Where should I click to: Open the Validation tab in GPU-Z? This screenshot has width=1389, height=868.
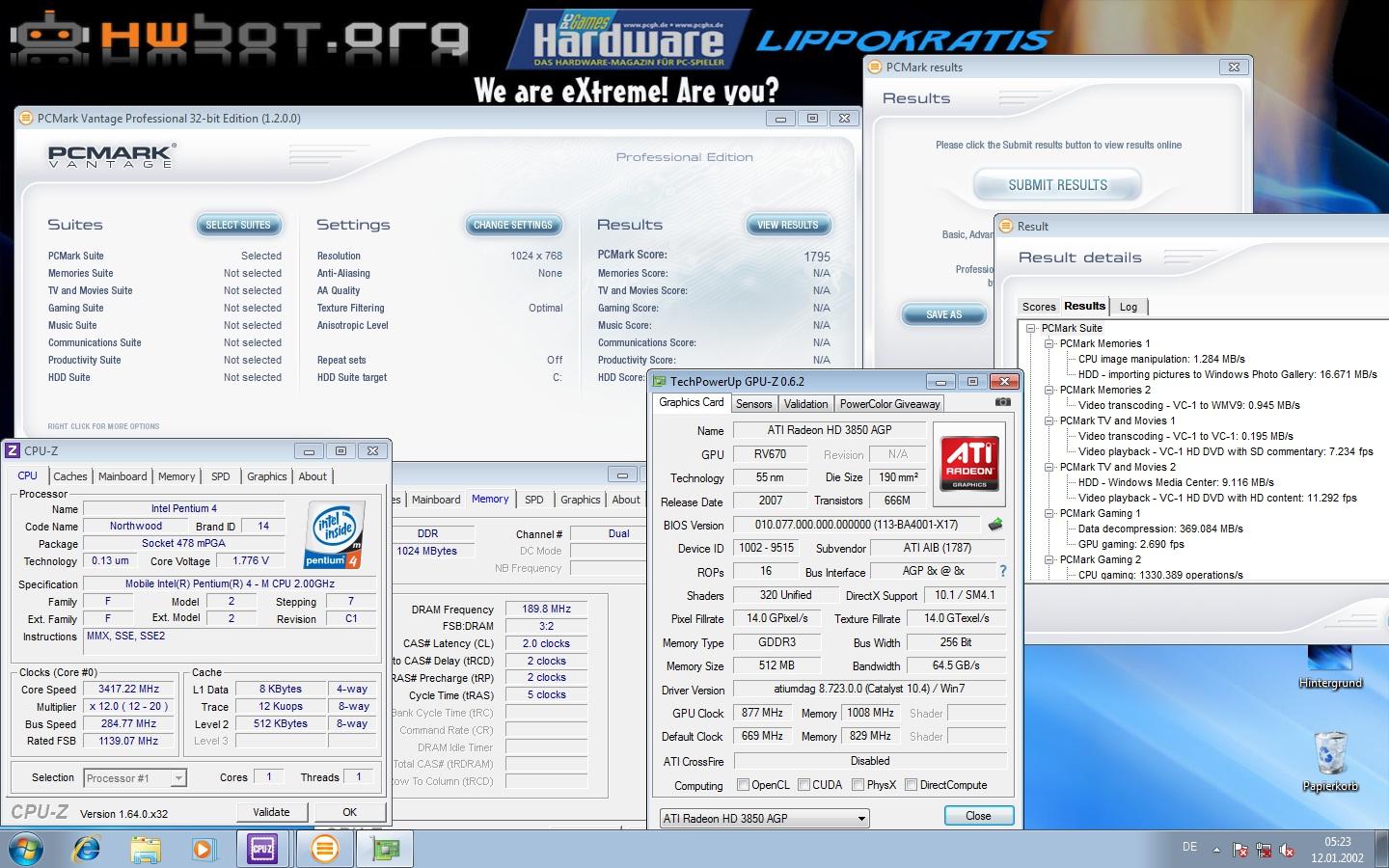pos(805,404)
